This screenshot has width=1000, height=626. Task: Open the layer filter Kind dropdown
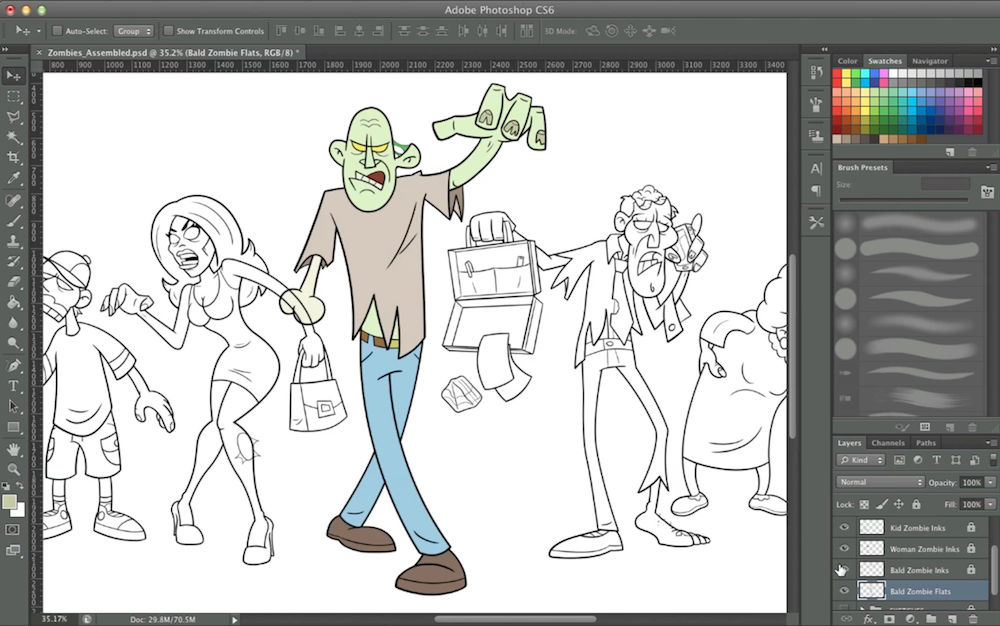(860, 460)
